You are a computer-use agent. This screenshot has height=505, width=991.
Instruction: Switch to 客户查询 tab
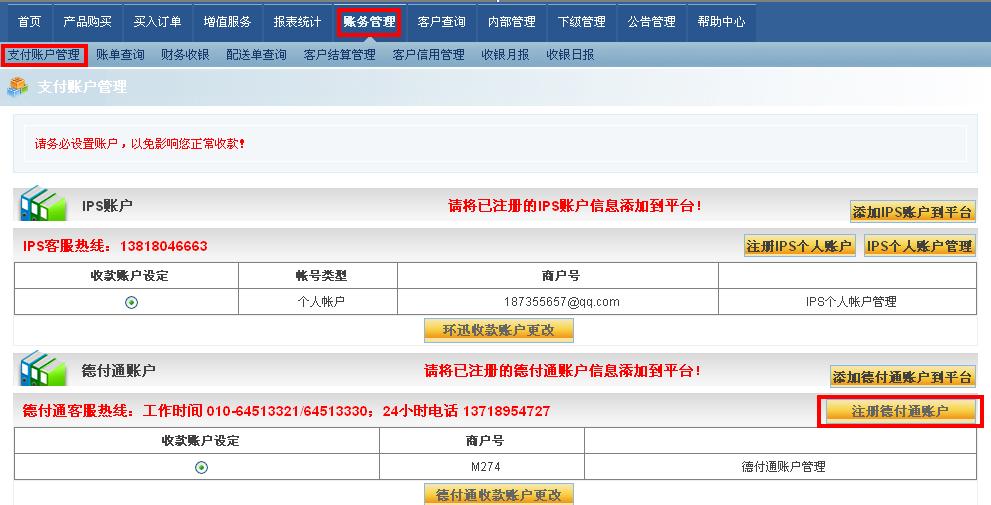tap(441, 22)
